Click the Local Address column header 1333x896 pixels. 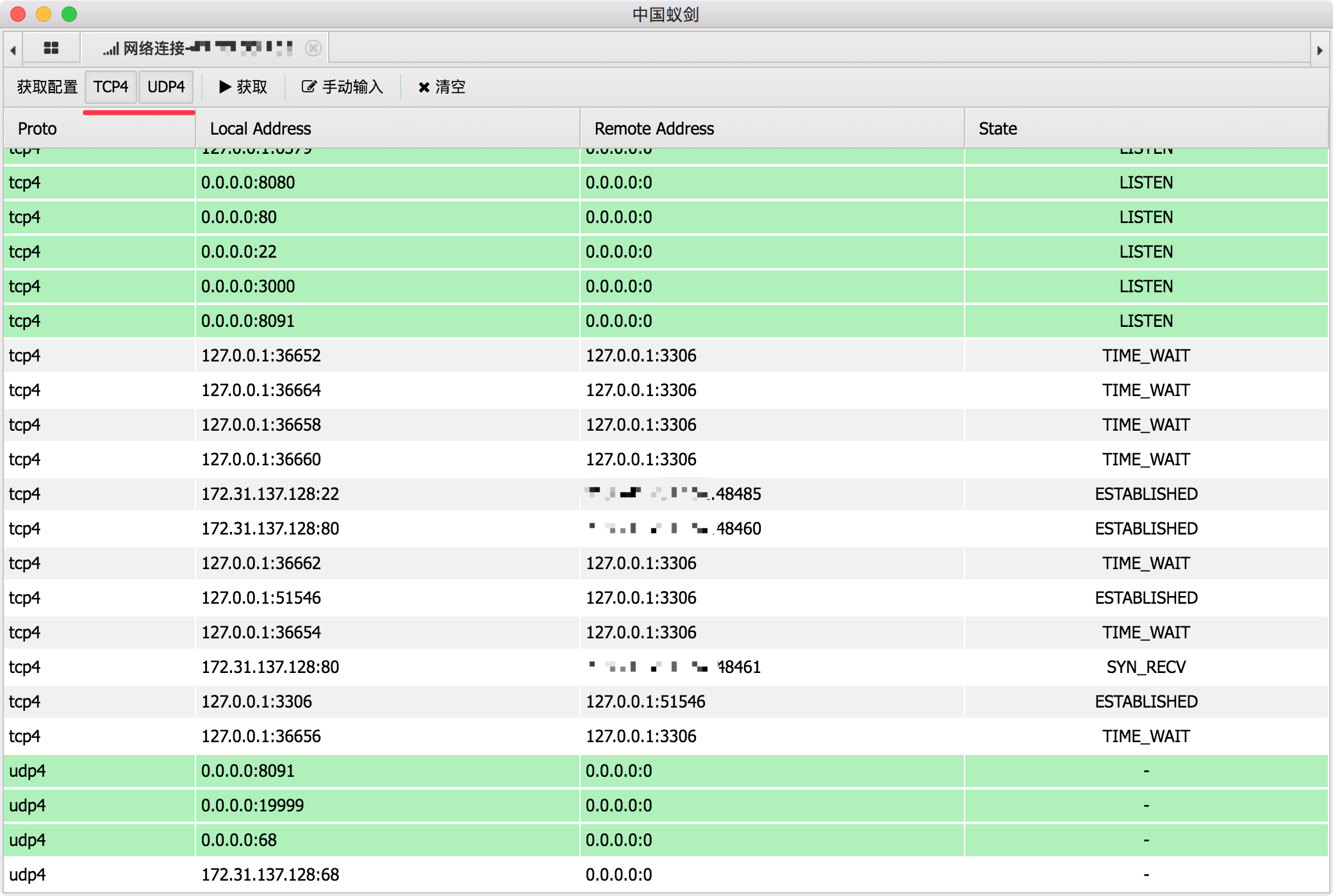[260, 128]
